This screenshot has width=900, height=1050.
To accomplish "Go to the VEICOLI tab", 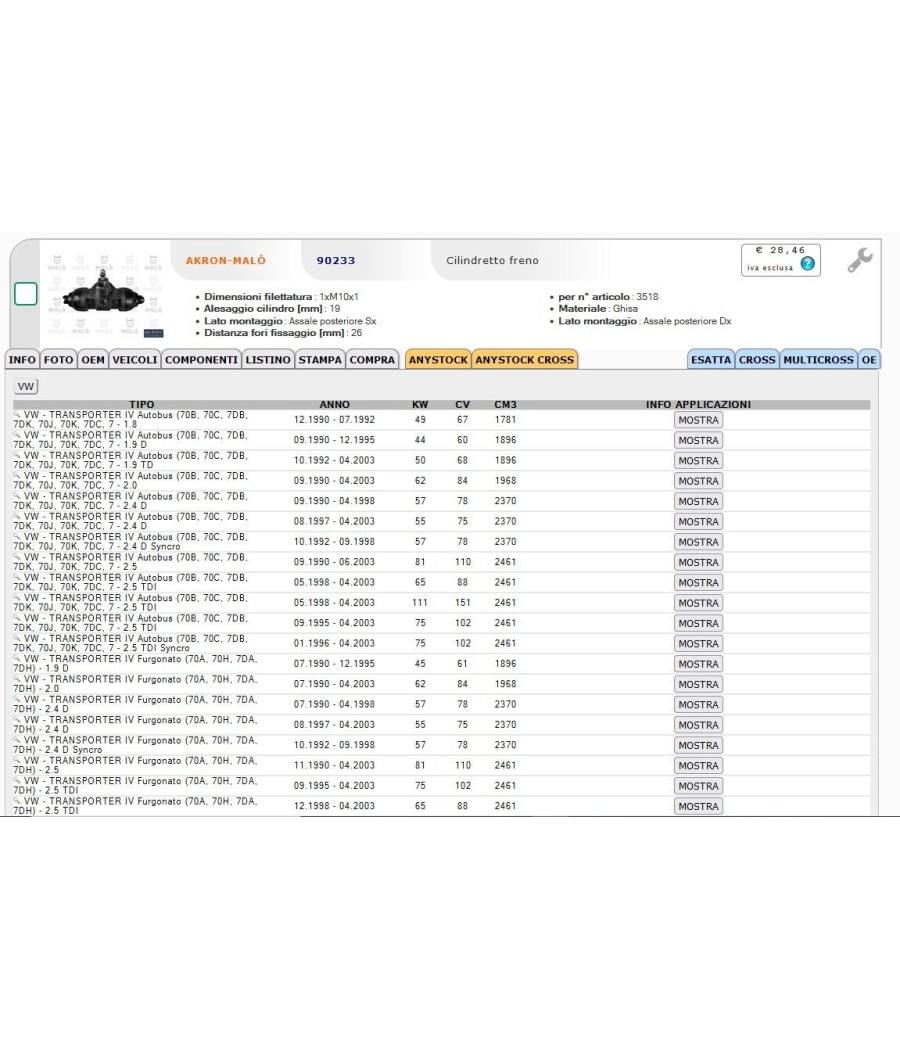I will (x=135, y=360).
